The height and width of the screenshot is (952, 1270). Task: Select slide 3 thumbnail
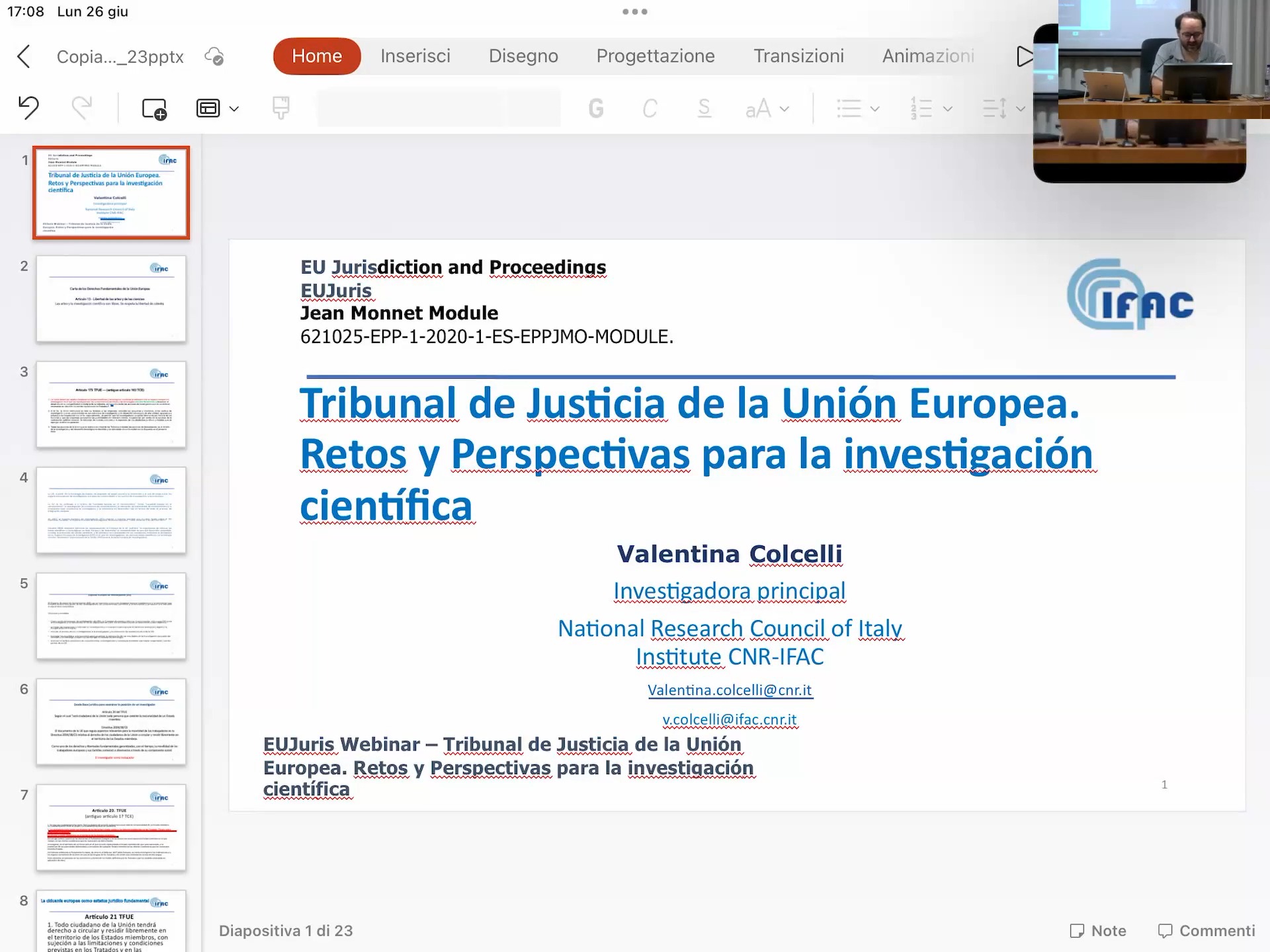(x=111, y=405)
